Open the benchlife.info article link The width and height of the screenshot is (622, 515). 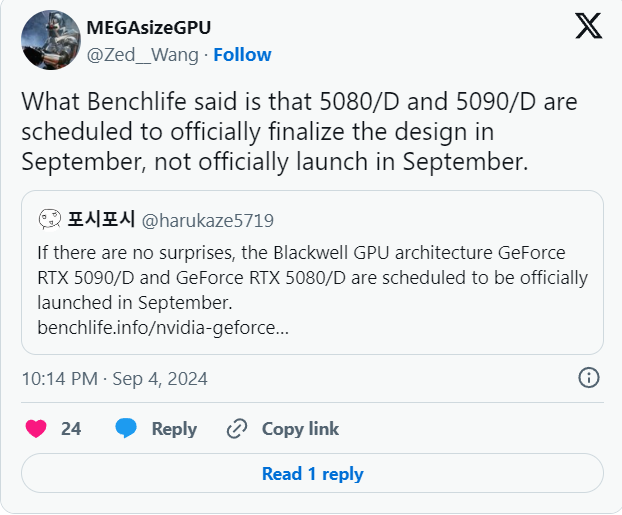click(x=163, y=327)
